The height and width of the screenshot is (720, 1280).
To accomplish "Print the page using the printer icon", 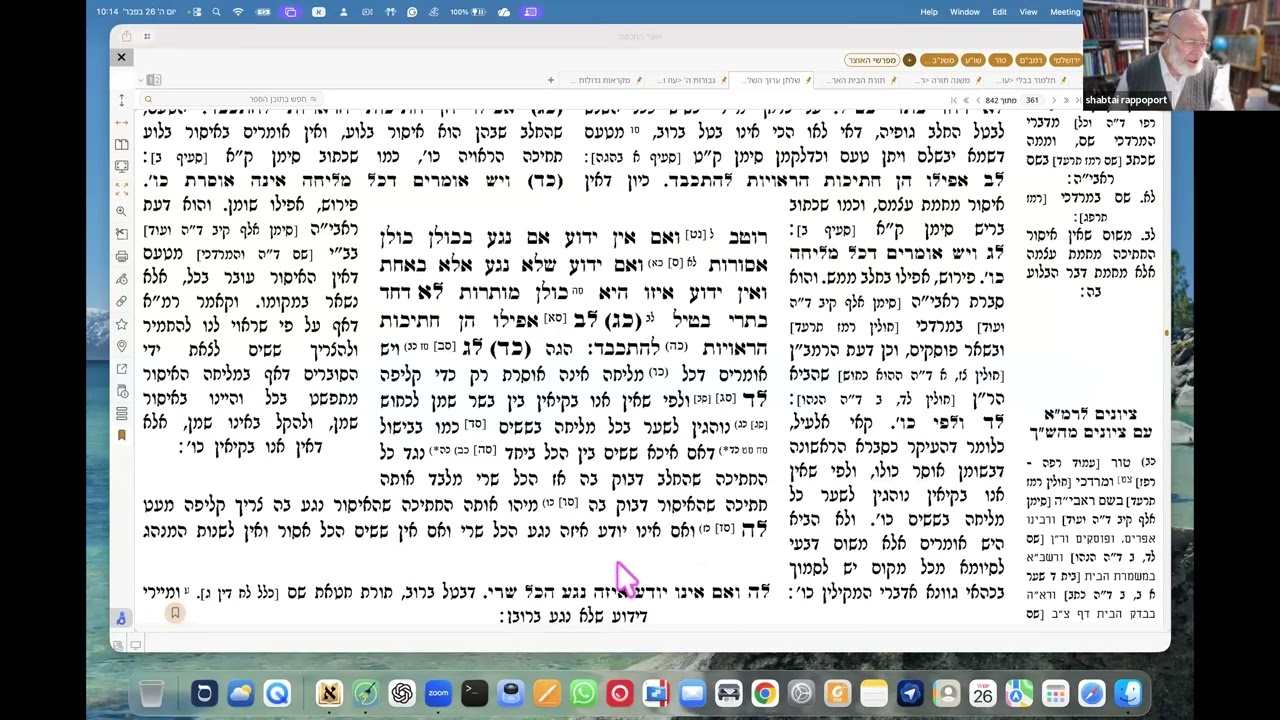I will pyautogui.click(x=121, y=256).
